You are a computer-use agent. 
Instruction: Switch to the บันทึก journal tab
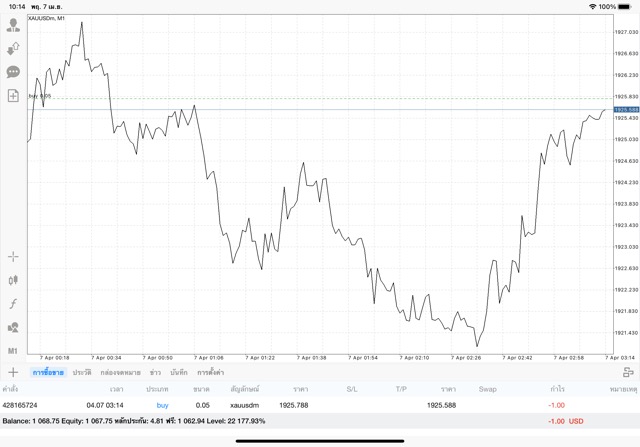(179, 372)
